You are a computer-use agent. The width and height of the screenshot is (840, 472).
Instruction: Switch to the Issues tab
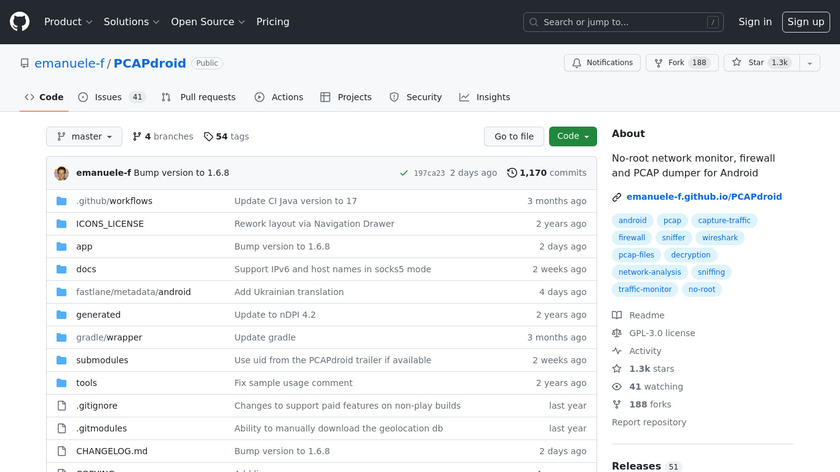[111, 98]
